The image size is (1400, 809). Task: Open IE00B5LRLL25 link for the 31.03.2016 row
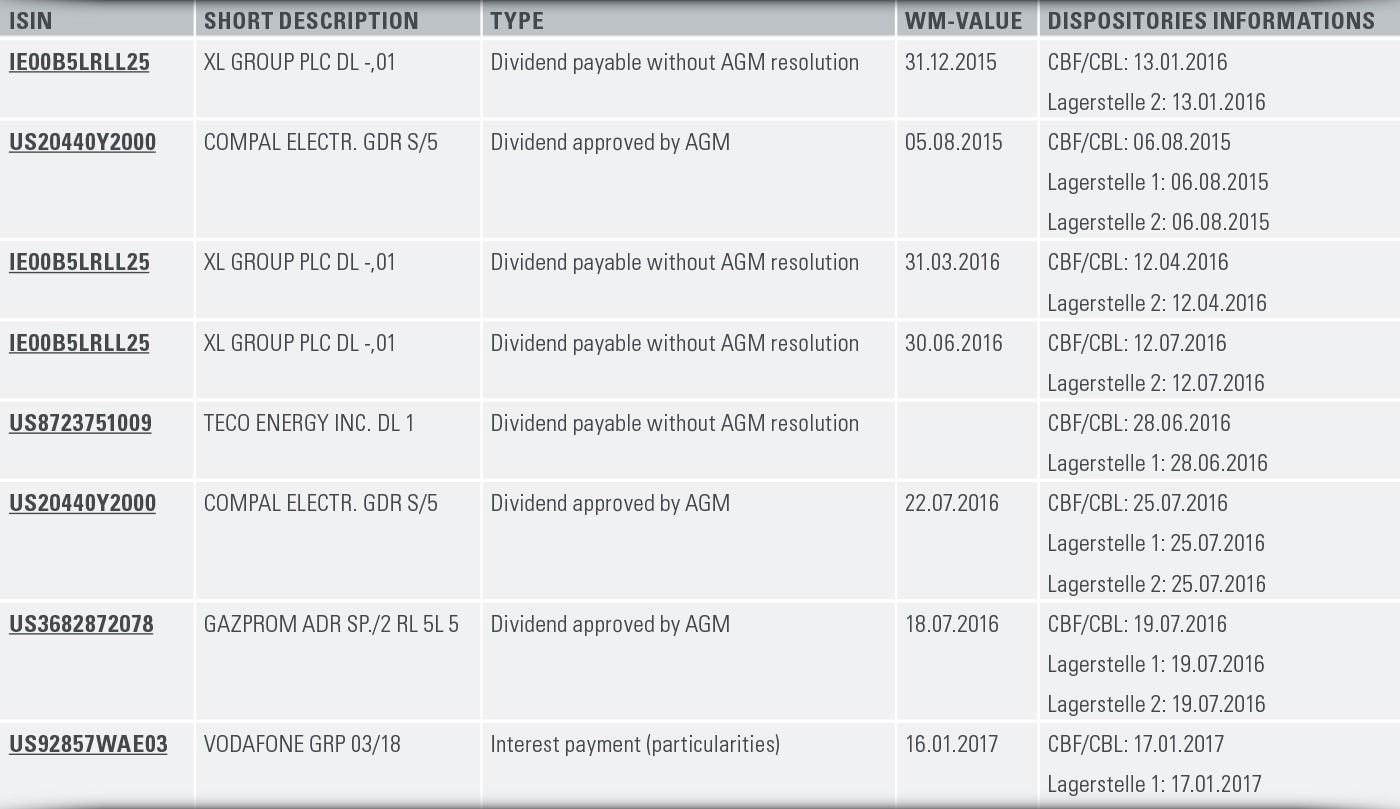pos(79,262)
